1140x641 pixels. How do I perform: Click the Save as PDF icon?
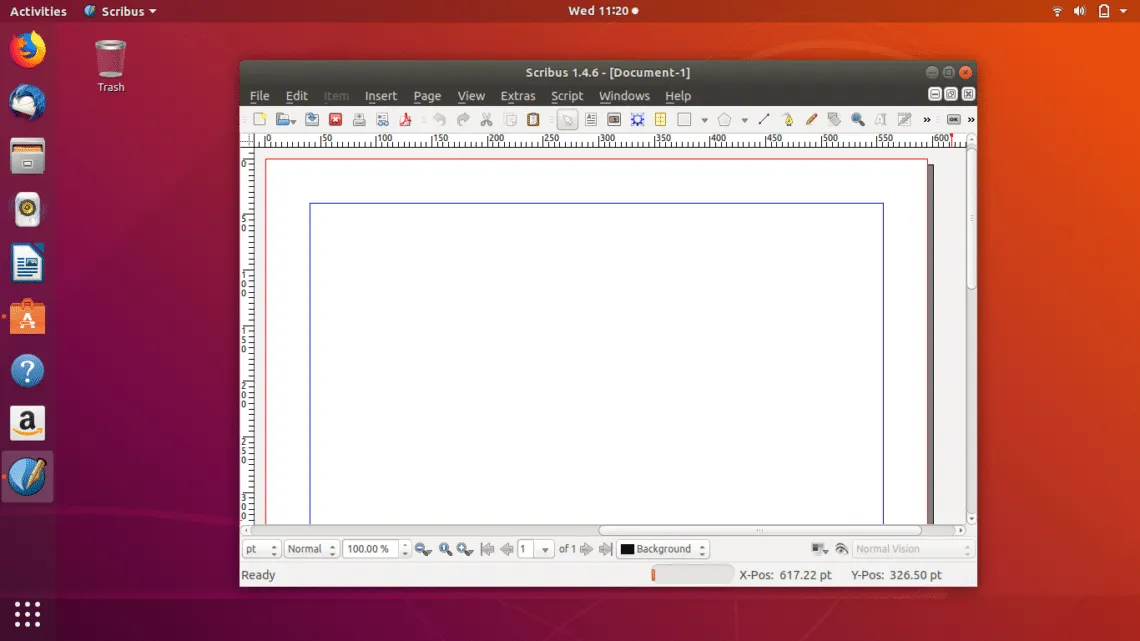pos(406,120)
